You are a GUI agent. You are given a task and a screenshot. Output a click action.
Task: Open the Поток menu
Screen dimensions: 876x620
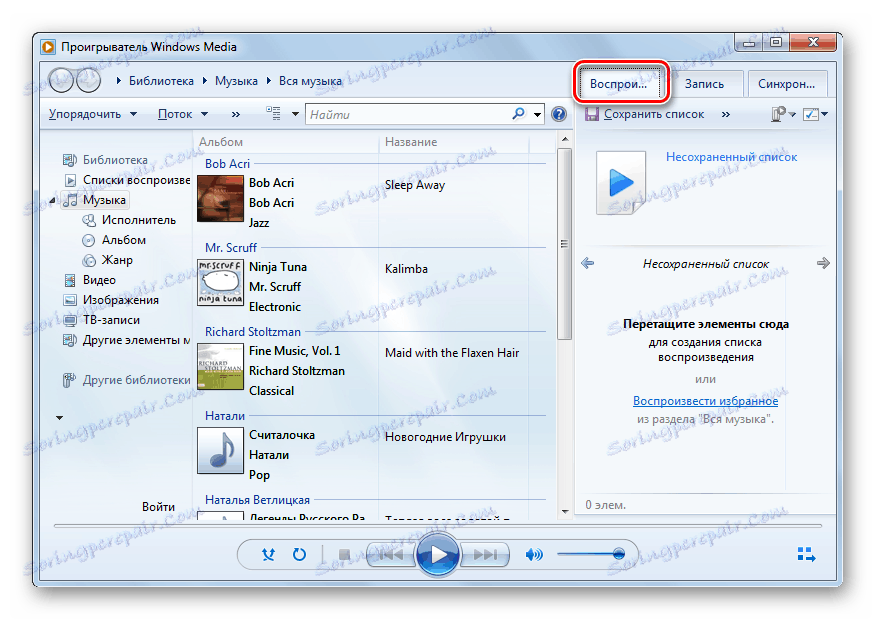tap(183, 114)
